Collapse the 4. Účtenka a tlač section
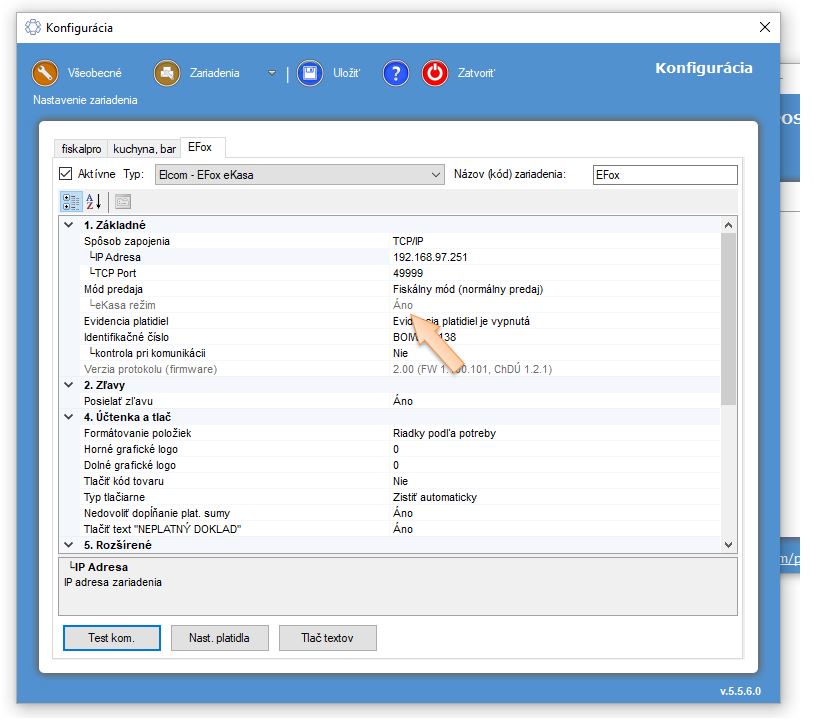 [x=68, y=417]
